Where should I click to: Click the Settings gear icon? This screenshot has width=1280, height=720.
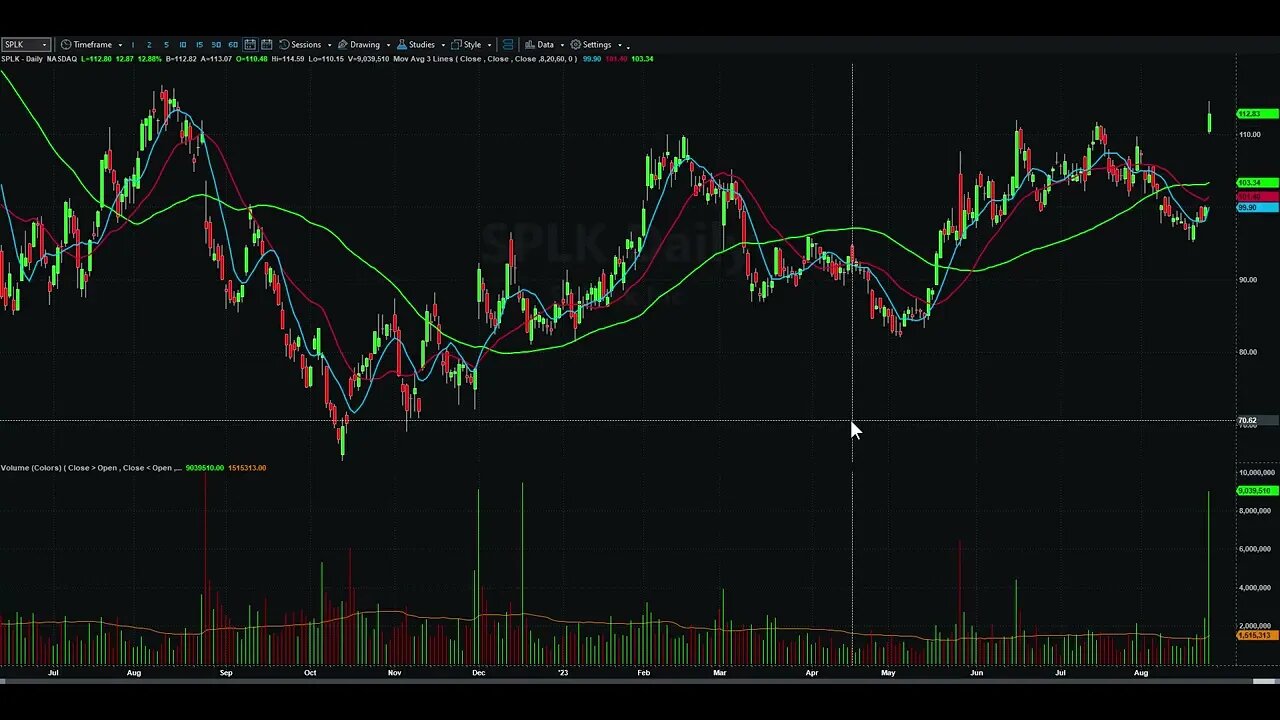click(x=575, y=45)
